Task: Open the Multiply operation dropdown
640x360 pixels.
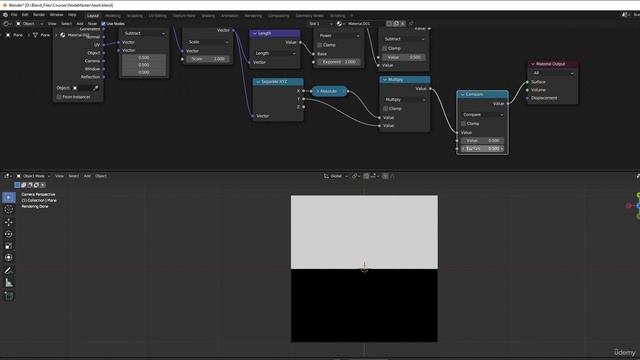Action: (404, 100)
